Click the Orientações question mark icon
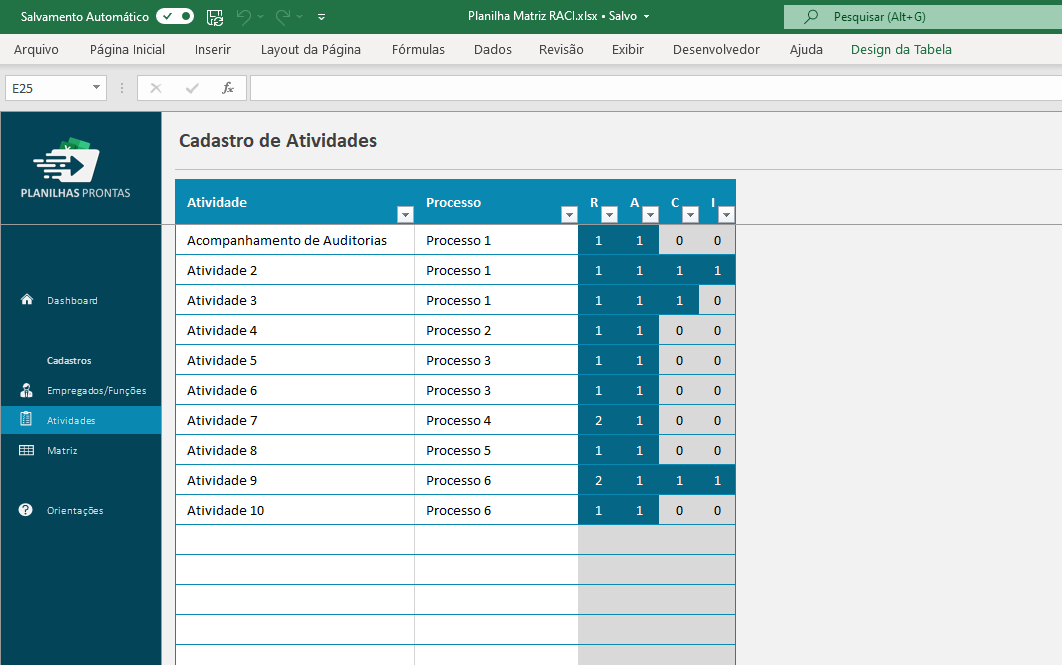This screenshot has height=665, width=1062. (24, 510)
